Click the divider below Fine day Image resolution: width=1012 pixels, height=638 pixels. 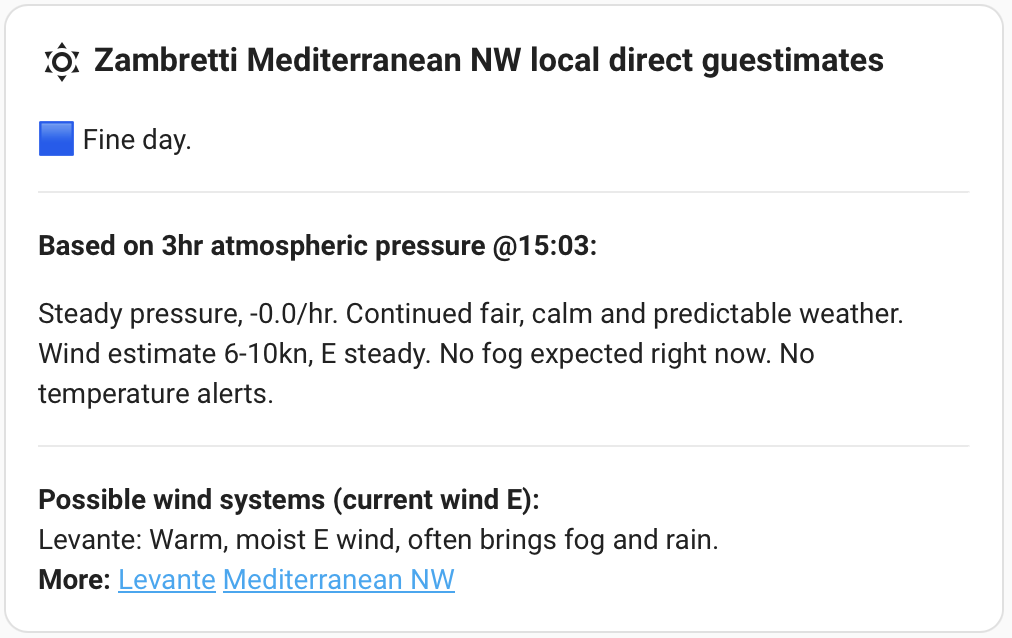click(503, 192)
